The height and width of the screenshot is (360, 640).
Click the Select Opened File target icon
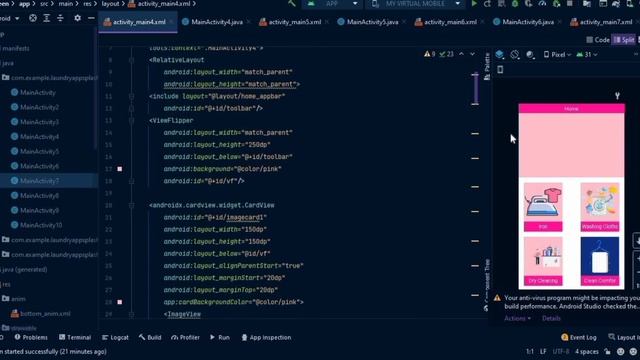pos(33,18)
